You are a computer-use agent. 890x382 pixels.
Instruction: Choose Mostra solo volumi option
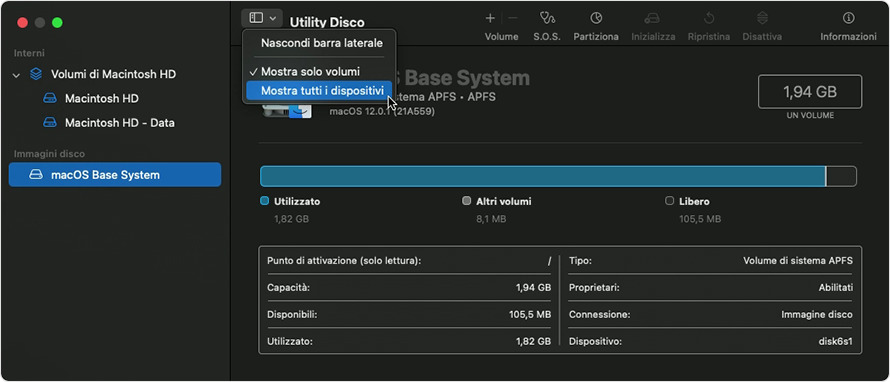(310, 72)
